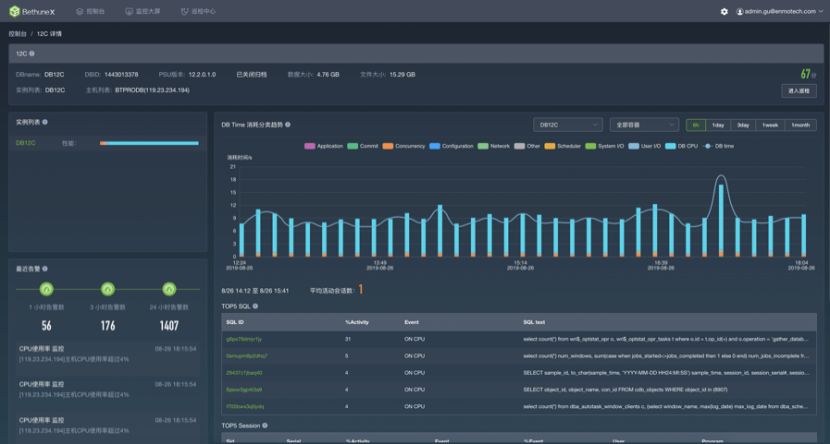Click the 1-hour alarm bell icon
830x444 pixels.
[x=46, y=289]
